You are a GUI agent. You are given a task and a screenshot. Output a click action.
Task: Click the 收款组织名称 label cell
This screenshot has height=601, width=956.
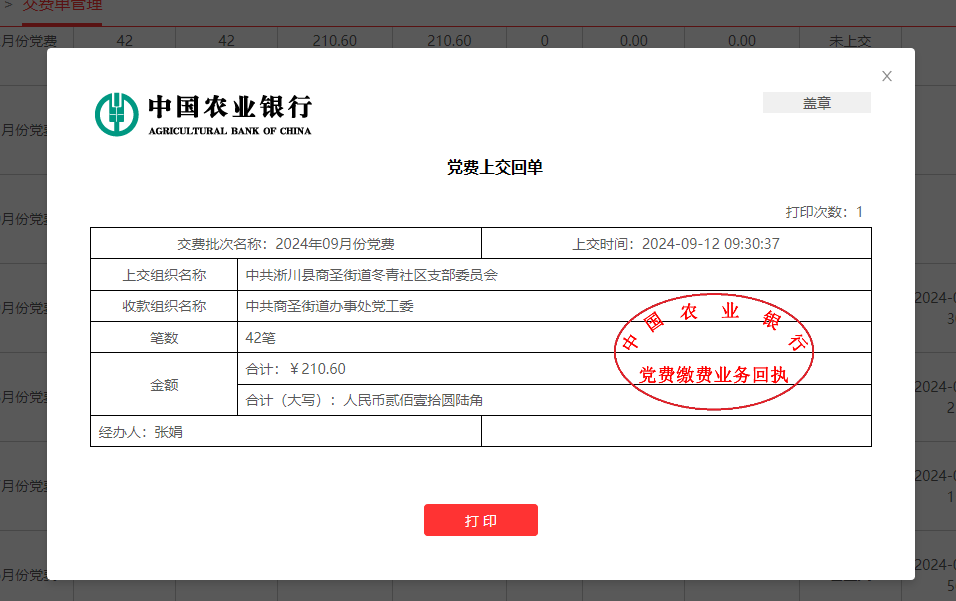coord(164,306)
